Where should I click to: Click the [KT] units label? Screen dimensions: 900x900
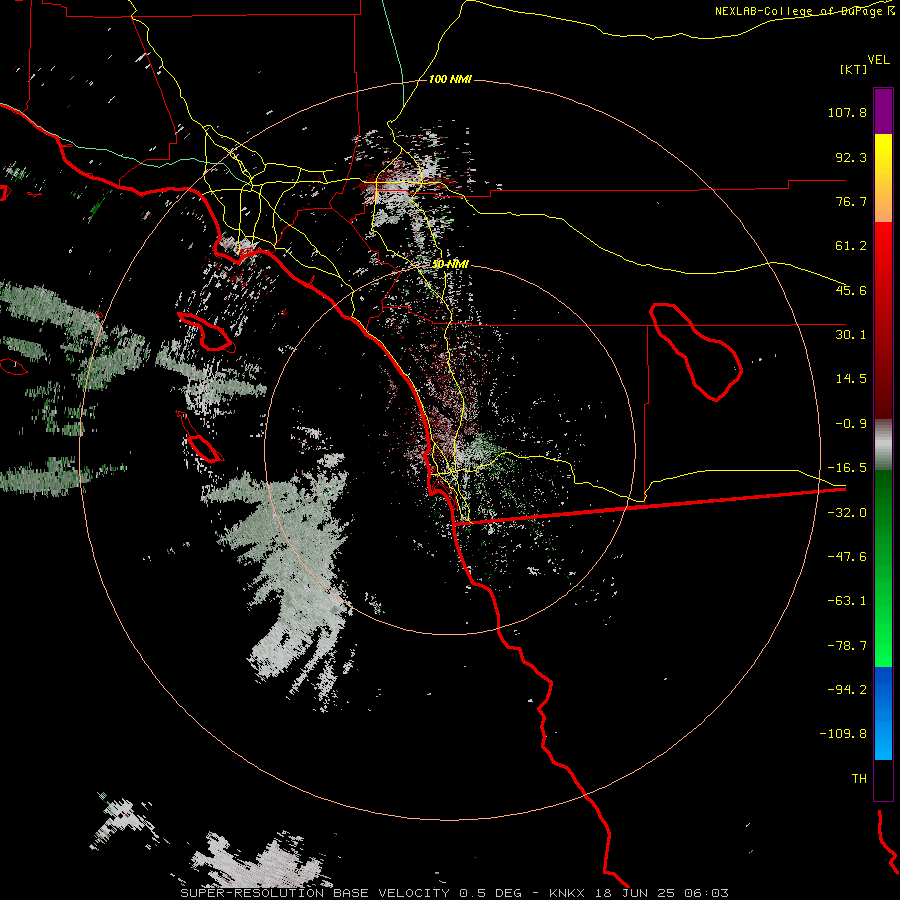click(854, 69)
